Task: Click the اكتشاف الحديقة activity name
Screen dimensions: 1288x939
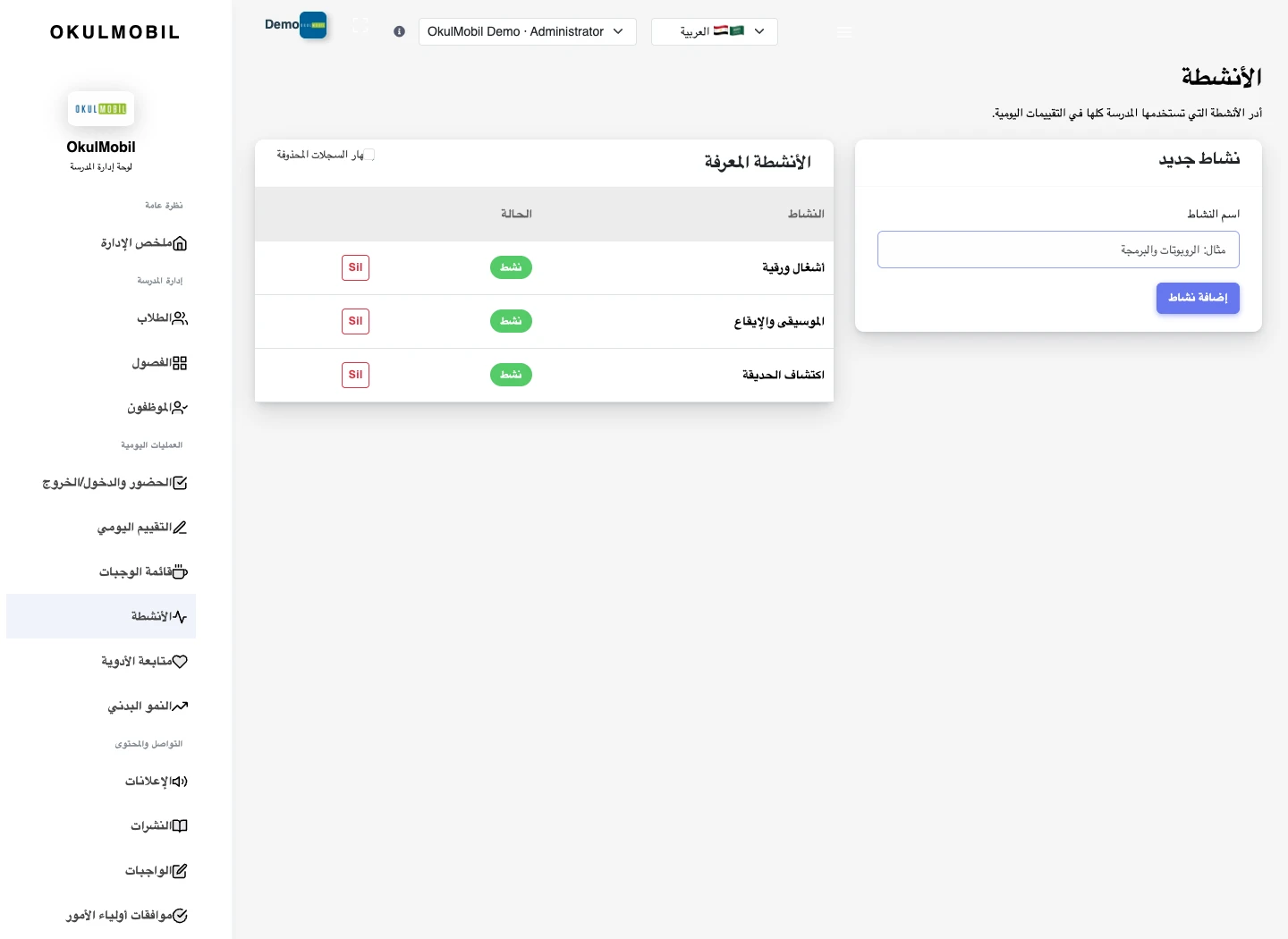Action: 784,375
